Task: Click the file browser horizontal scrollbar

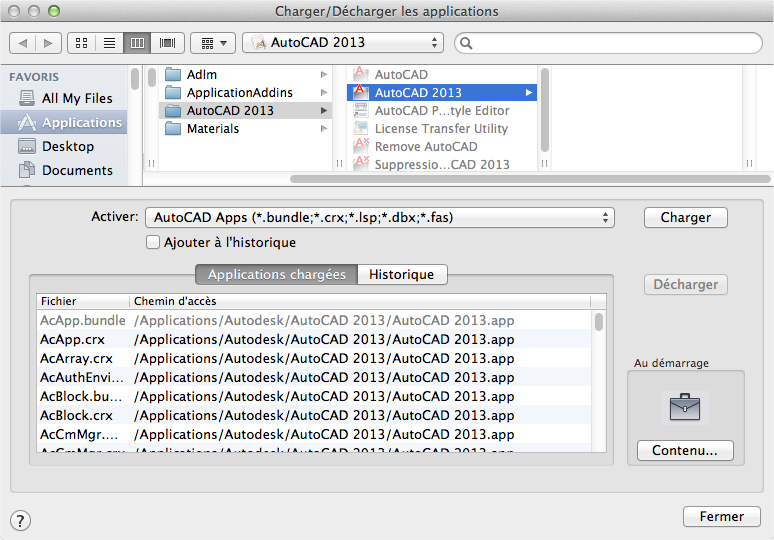Action: 530,179
